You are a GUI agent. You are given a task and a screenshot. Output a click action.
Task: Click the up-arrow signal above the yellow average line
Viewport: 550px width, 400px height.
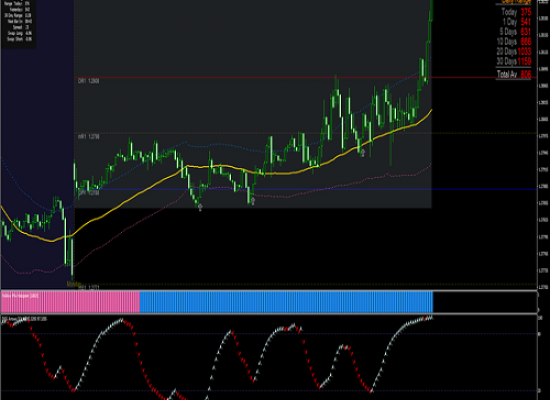click(x=363, y=153)
